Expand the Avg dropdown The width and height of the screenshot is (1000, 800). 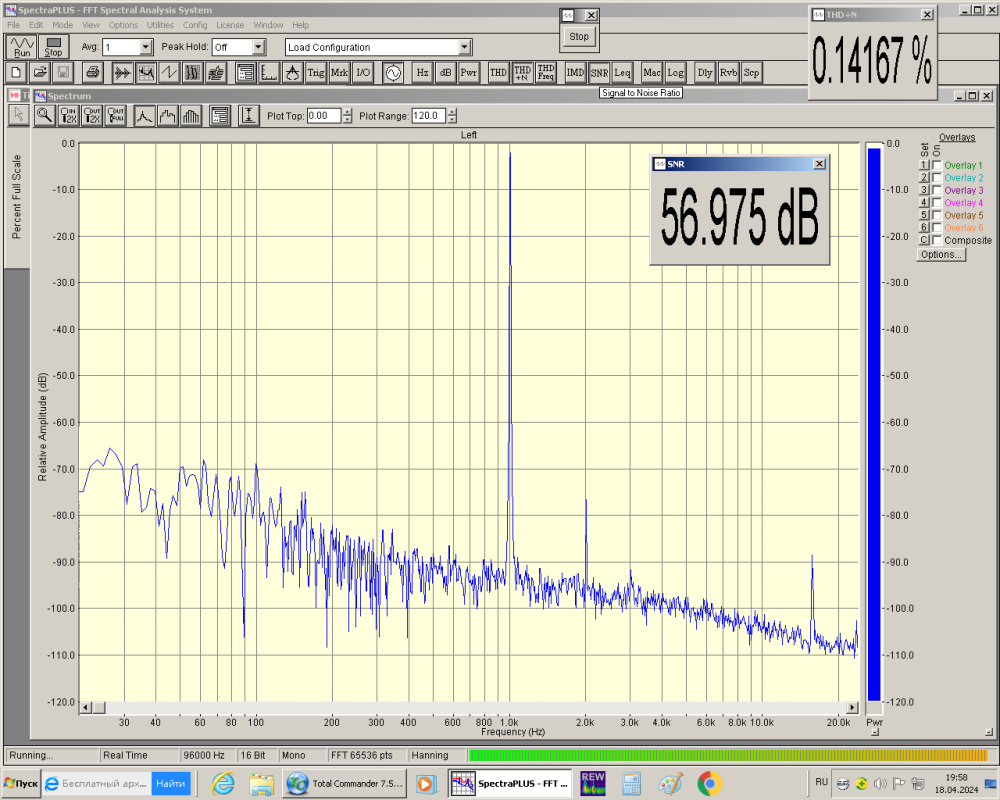point(146,47)
